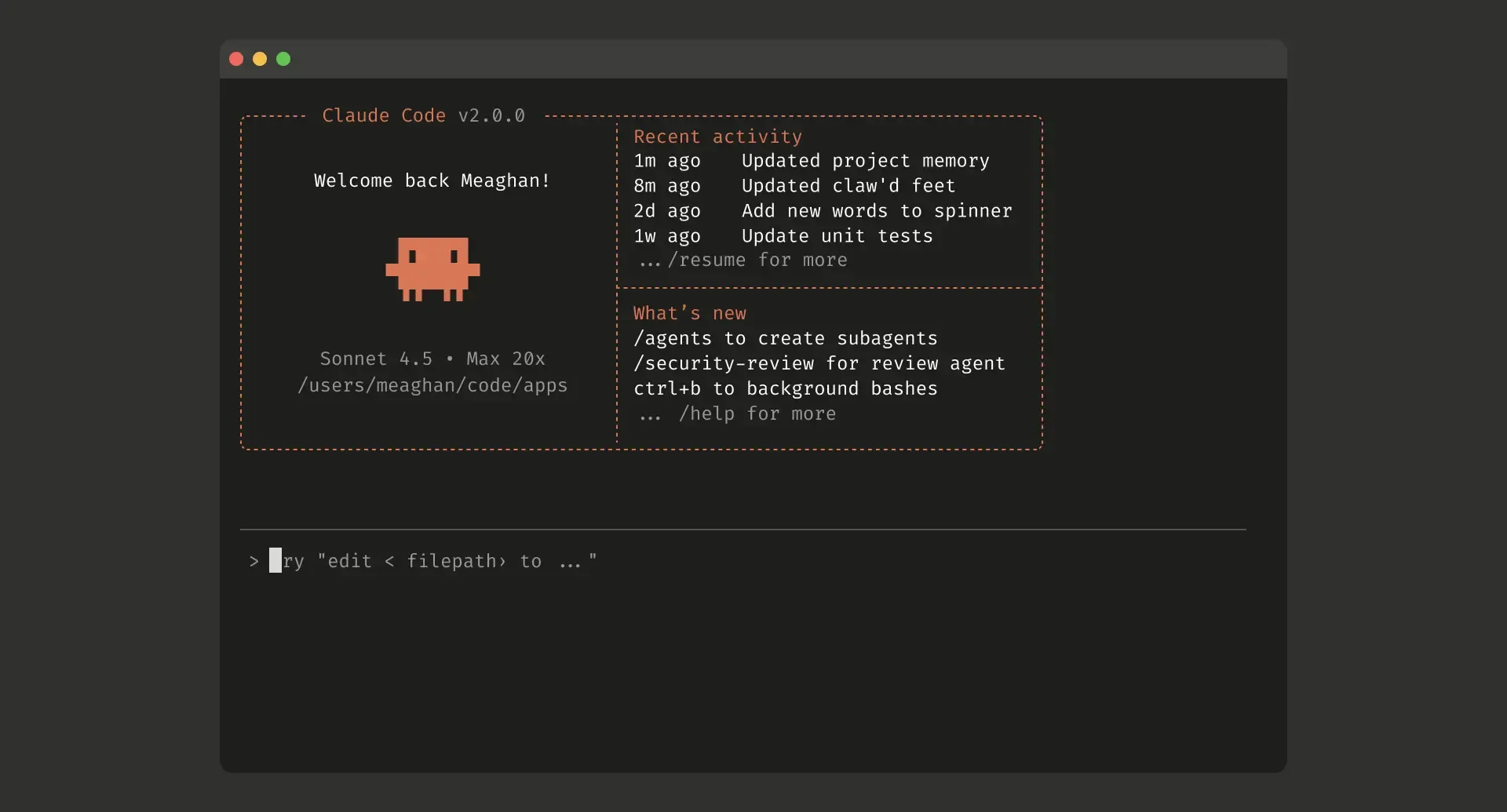
Task: Click the '/agents to create subagents' command
Action: point(786,338)
